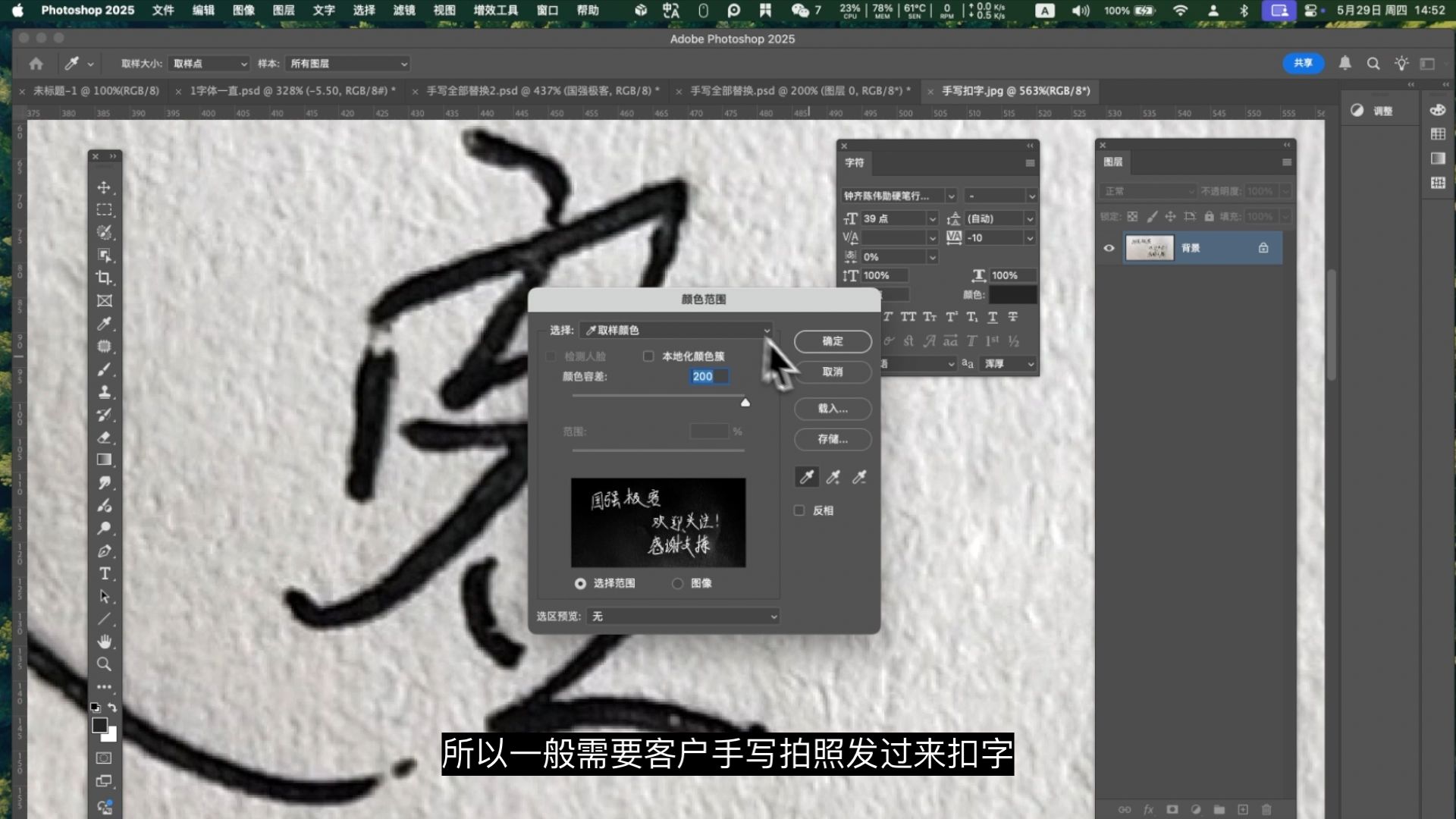Select the Pen tool
The height and width of the screenshot is (819, 1456).
point(104,551)
